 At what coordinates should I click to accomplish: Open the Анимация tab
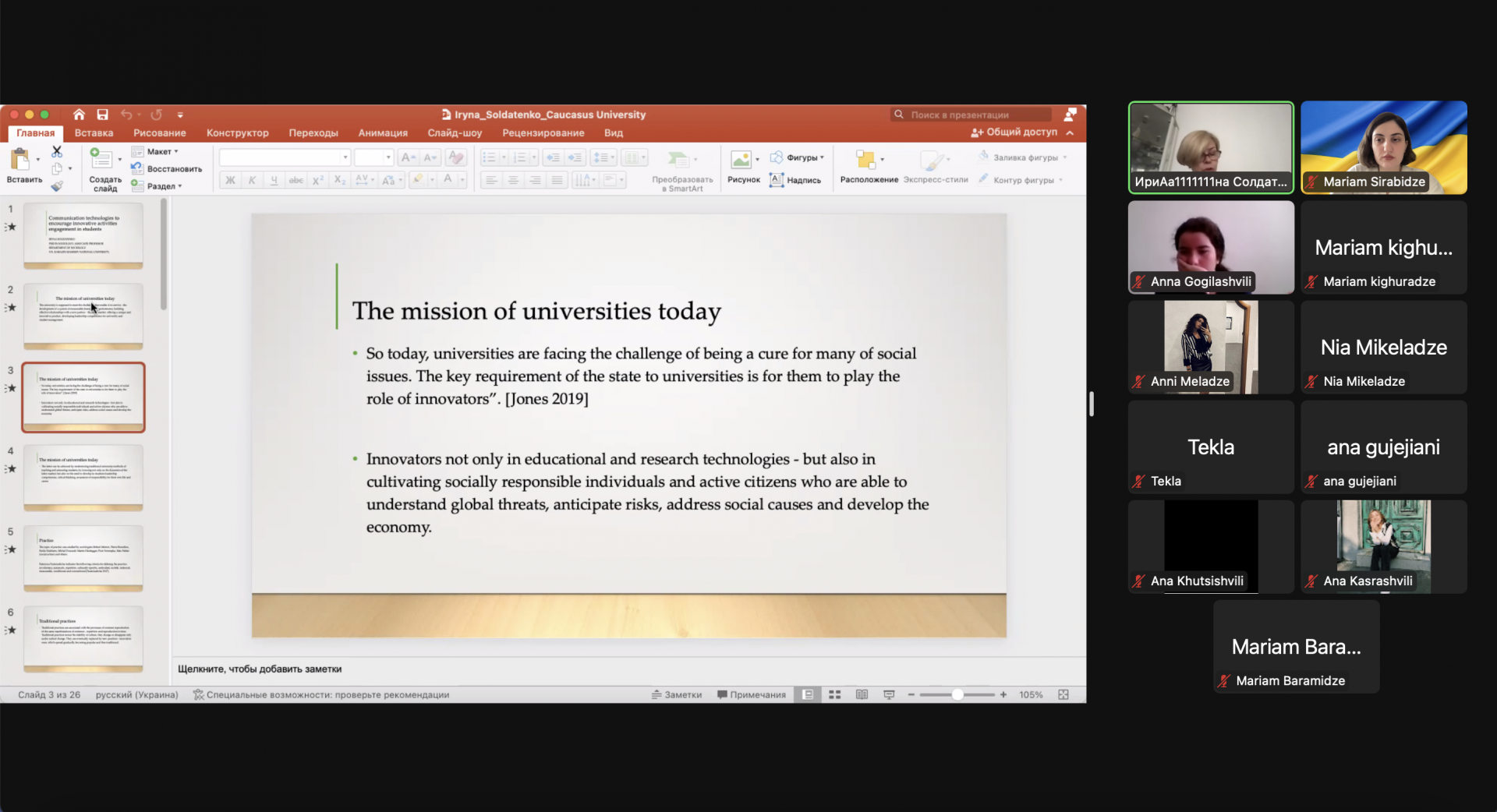pos(383,133)
